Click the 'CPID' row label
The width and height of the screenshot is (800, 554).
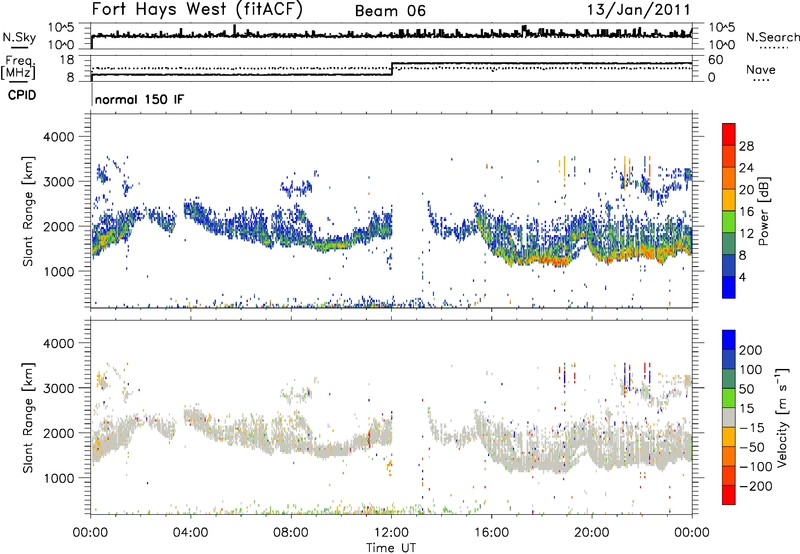click(x=22, y=95)
